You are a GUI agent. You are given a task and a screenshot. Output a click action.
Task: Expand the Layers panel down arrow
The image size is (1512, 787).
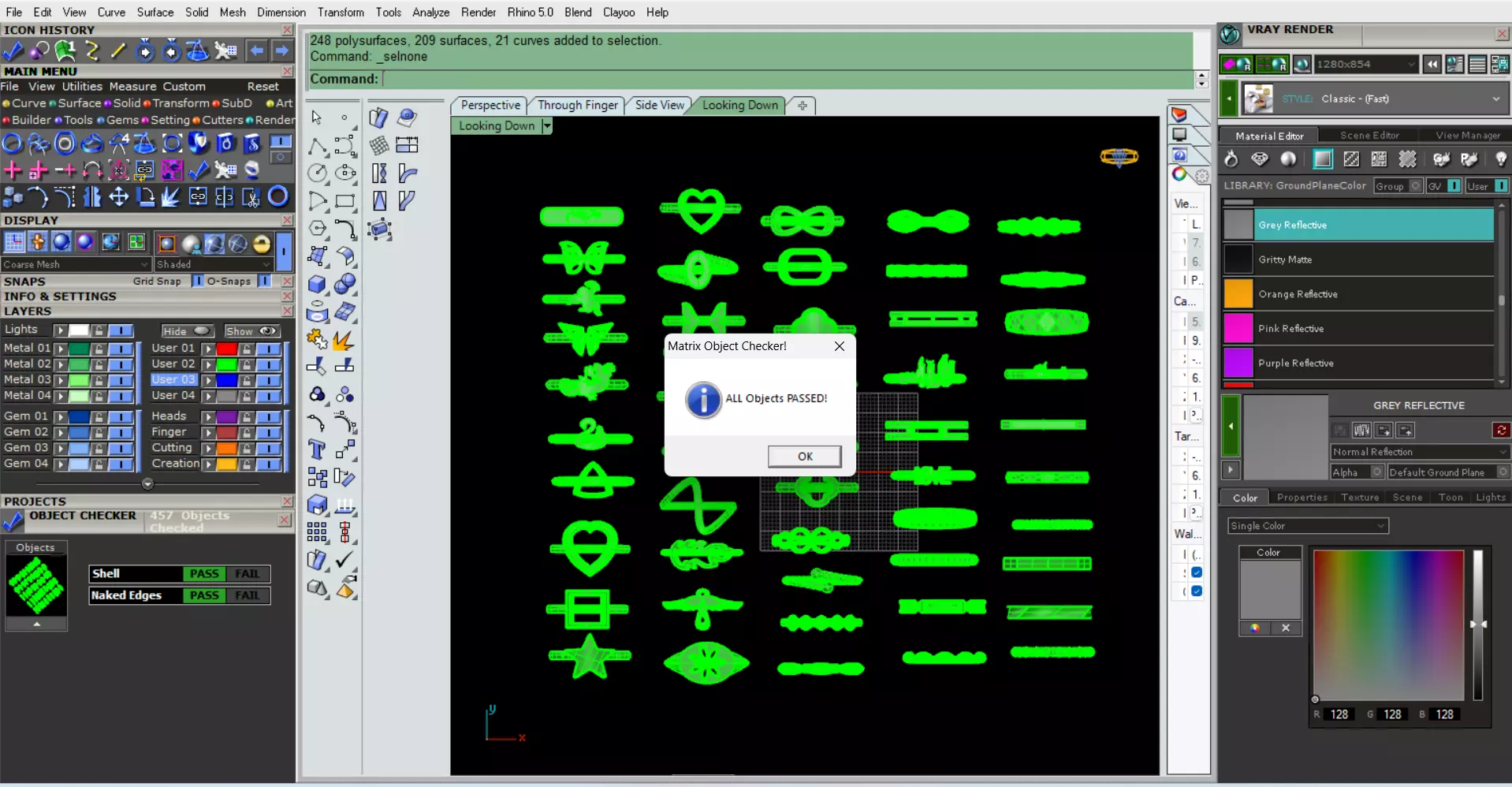[x=147, y=483]
